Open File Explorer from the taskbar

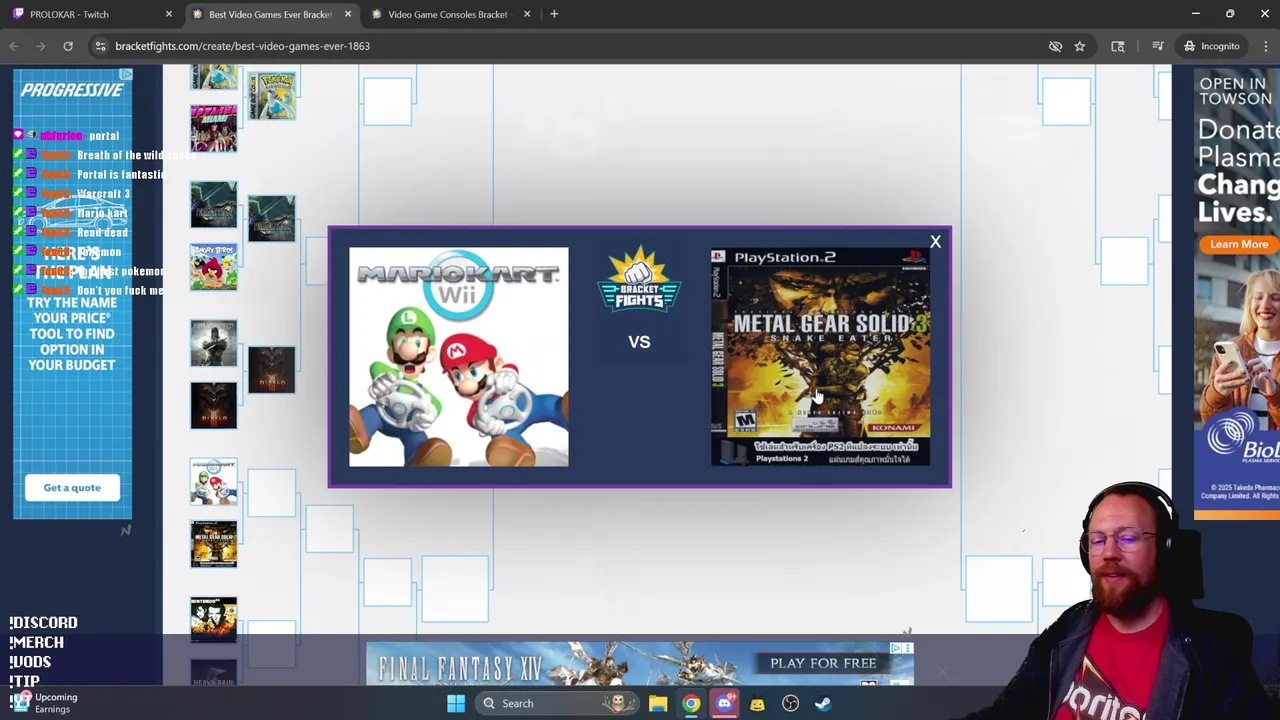click(658, 703)
